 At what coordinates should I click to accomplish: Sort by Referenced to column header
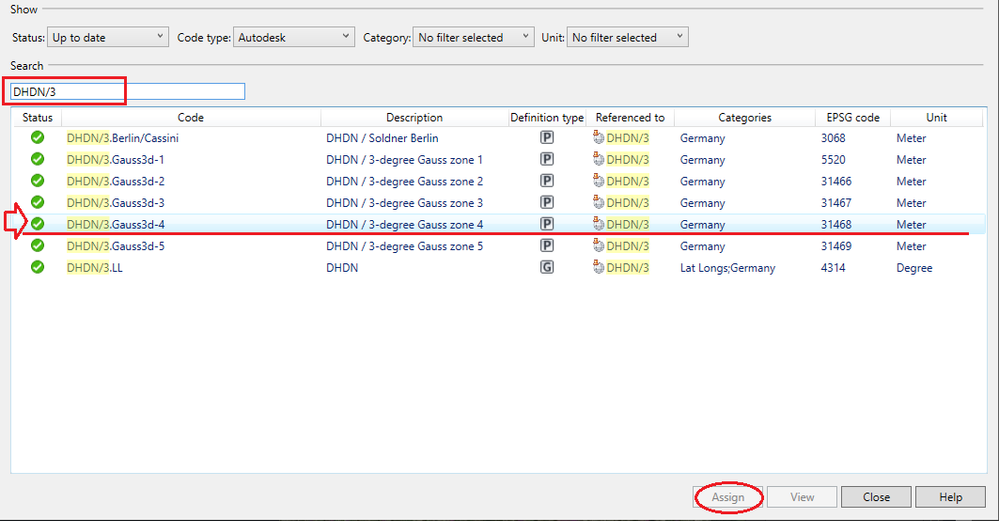[630, 117]
